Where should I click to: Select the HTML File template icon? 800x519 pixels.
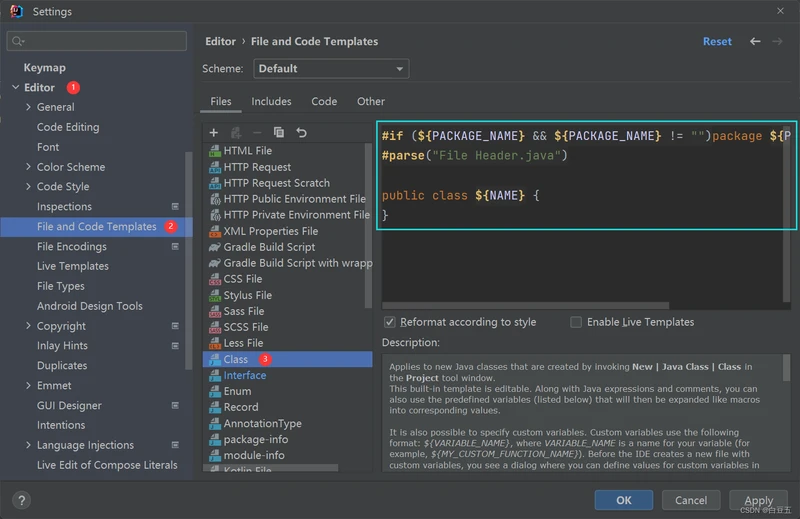(x=215, y=151)
